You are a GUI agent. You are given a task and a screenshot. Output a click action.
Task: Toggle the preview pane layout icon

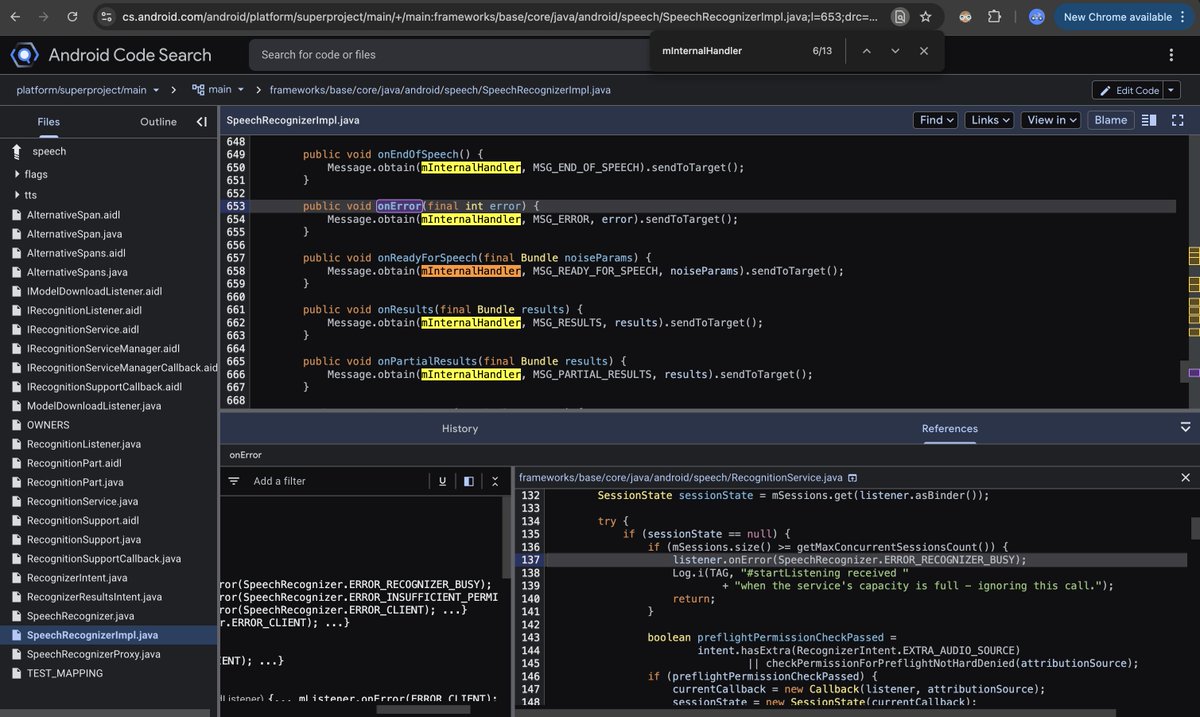(x=468, y=481)
